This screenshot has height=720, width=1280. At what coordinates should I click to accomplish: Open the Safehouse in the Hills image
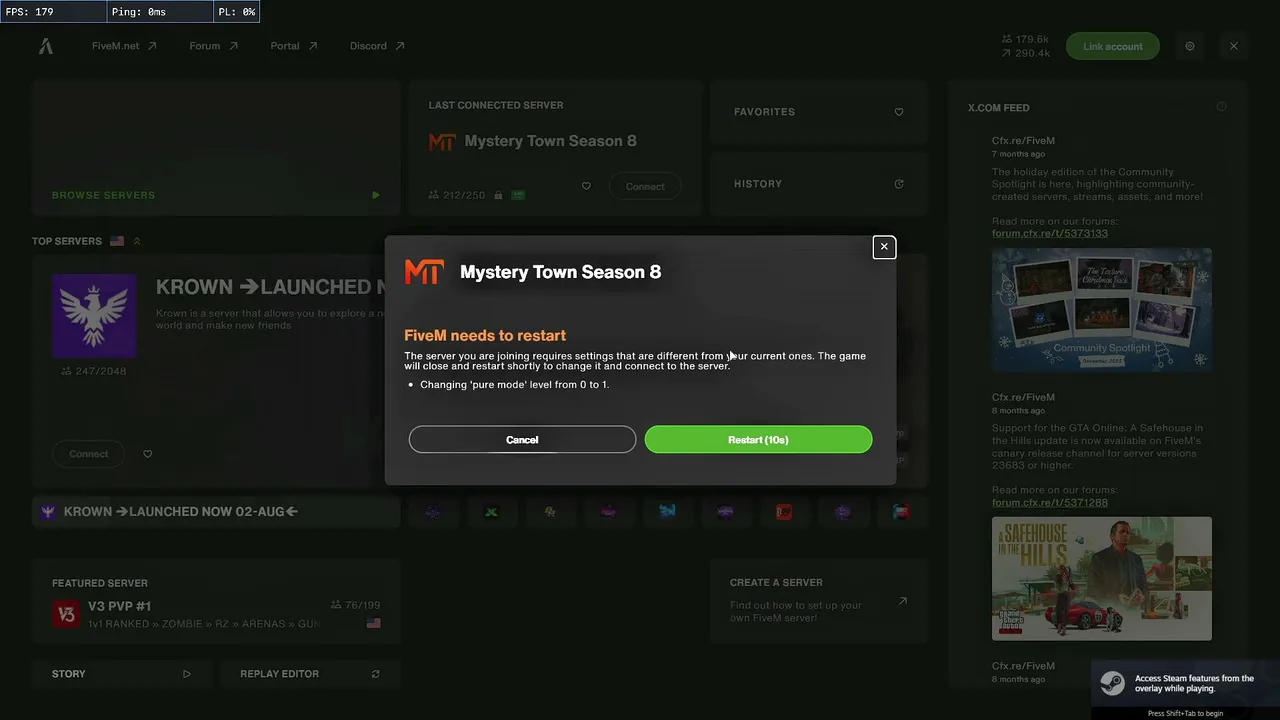coord(1102,578)
